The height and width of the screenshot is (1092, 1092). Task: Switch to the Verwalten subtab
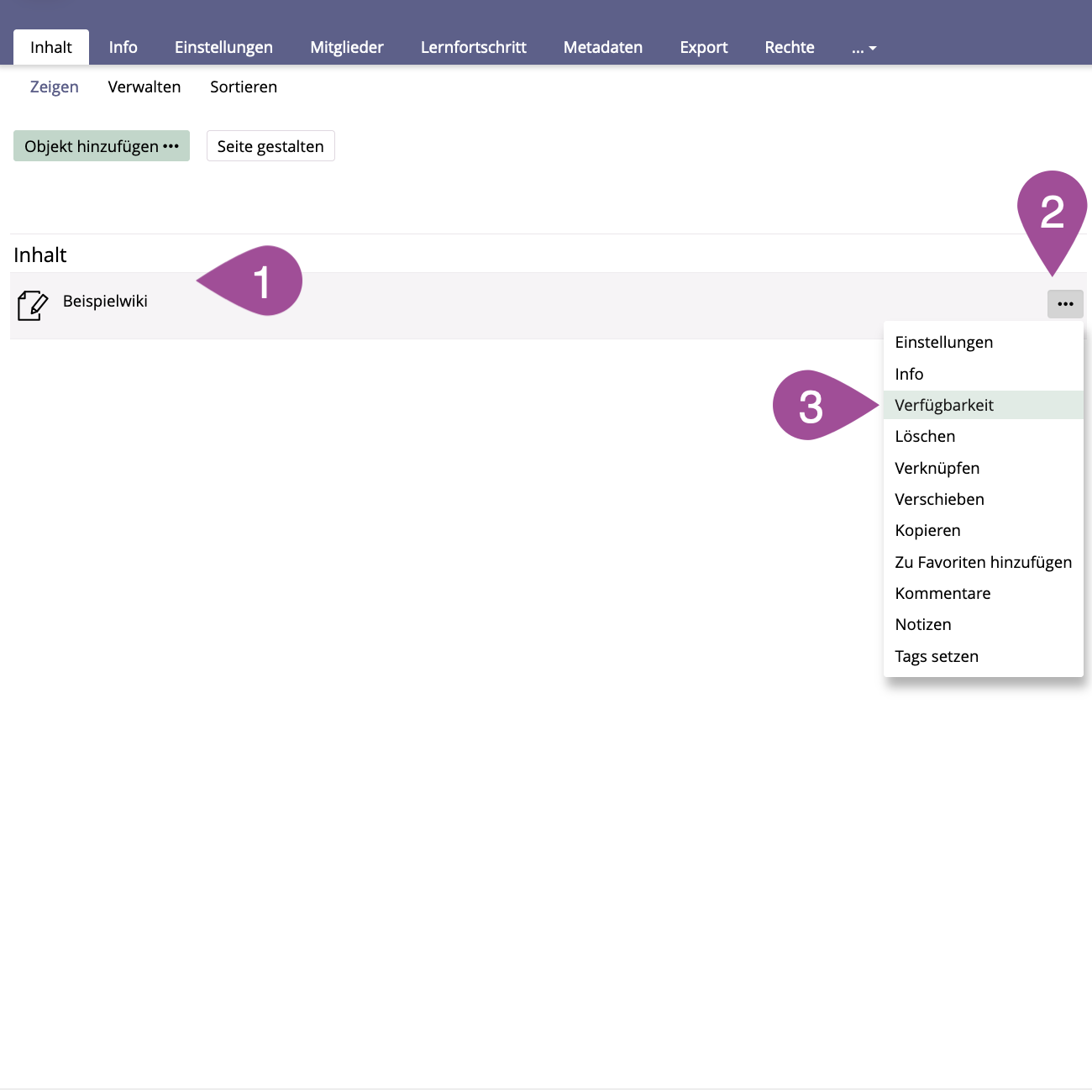144,87
